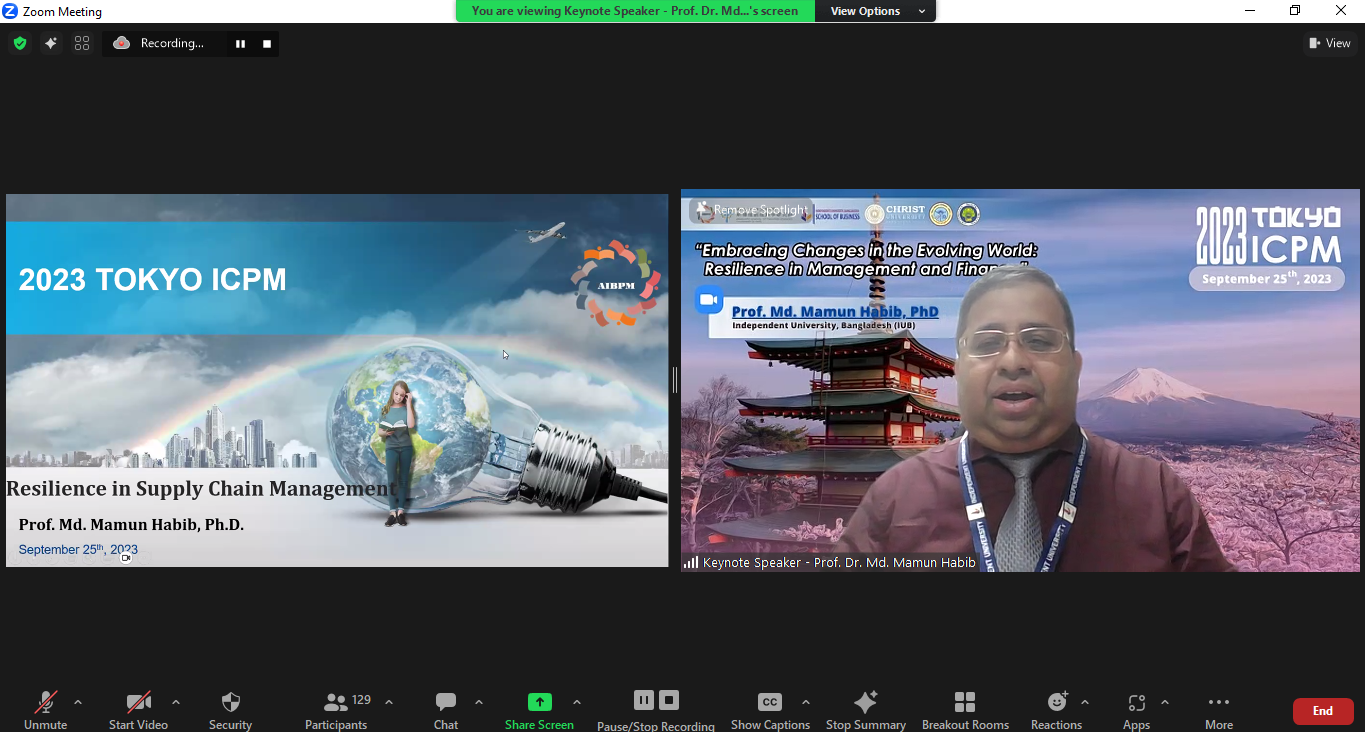
Task: Click the green encryption shield icon
Action: [x=20, y=43]
